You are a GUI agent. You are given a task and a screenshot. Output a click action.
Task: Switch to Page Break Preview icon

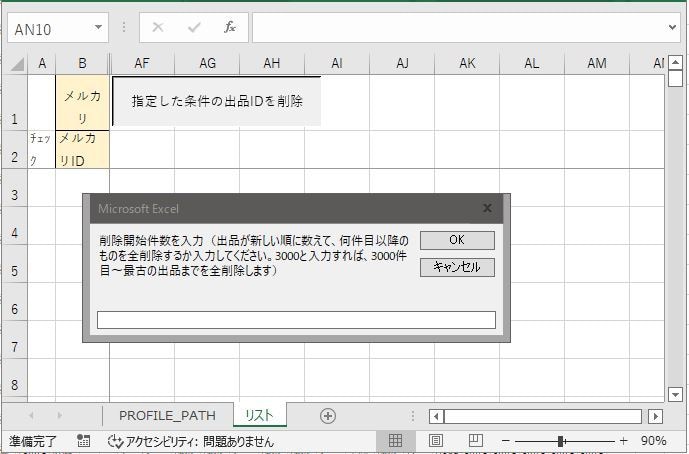click(475, 440)
